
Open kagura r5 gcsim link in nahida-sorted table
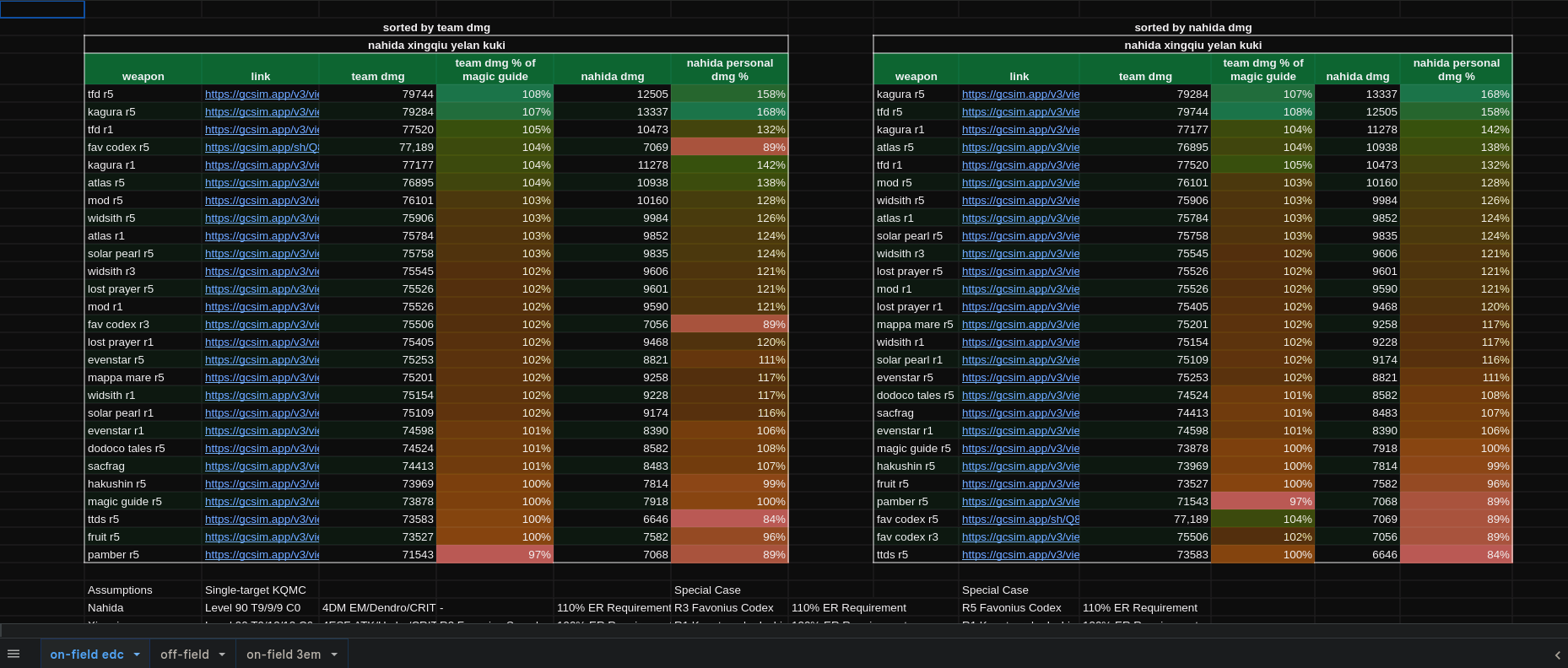pos(1019,94)
